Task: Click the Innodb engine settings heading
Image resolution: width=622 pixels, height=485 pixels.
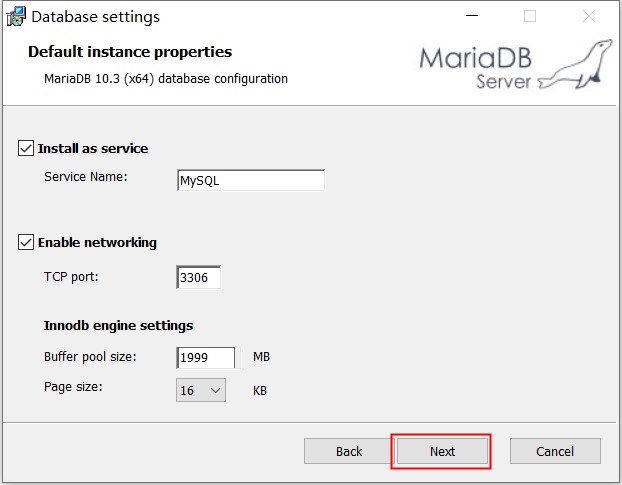Action: pos(118,325)
